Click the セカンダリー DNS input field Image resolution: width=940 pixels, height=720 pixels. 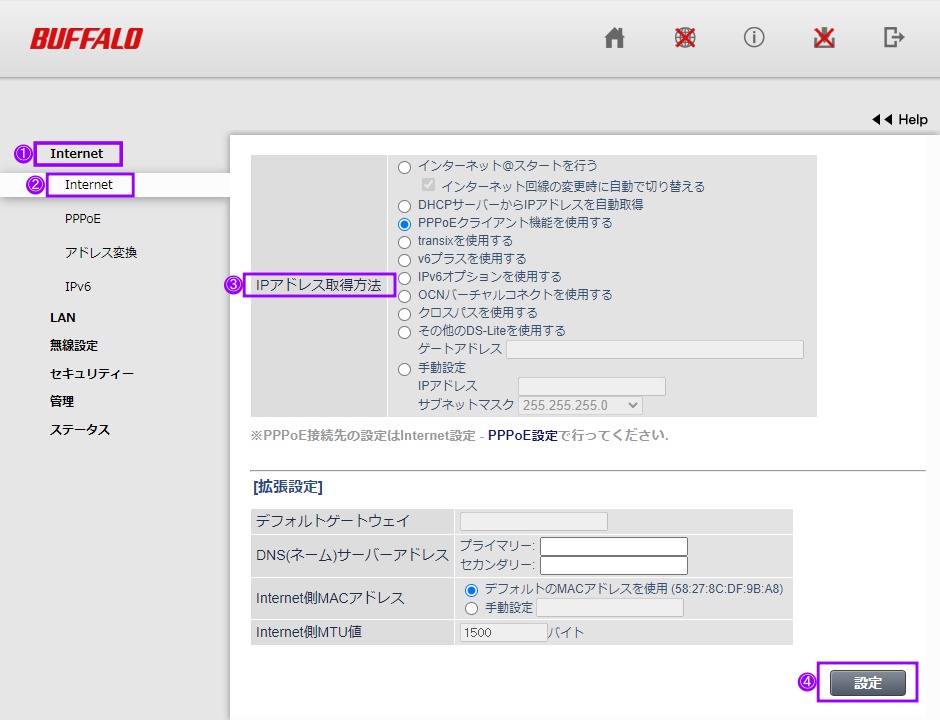614,565
